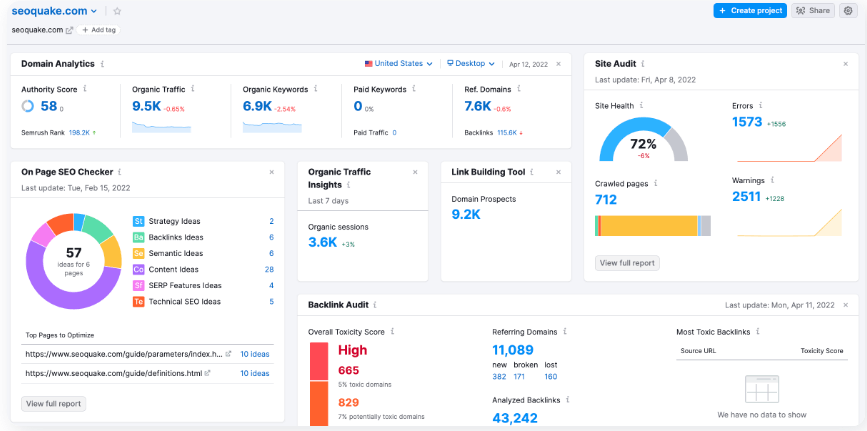Open the Backlinks 115.6K value
The image size is (867, 431).
pyautogui.click(x=507, y=133)
